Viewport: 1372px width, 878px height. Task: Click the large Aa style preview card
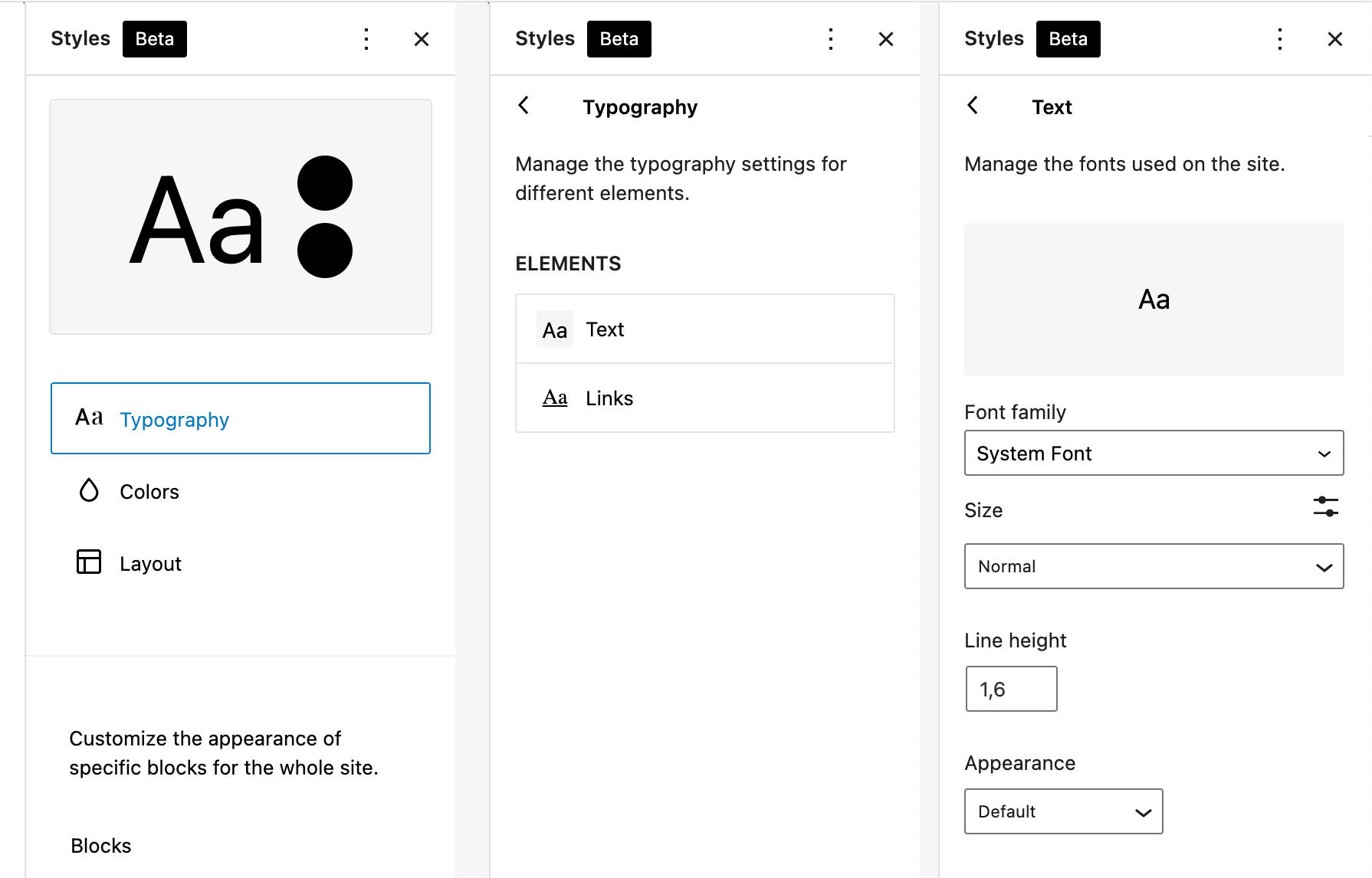[241, 217]
